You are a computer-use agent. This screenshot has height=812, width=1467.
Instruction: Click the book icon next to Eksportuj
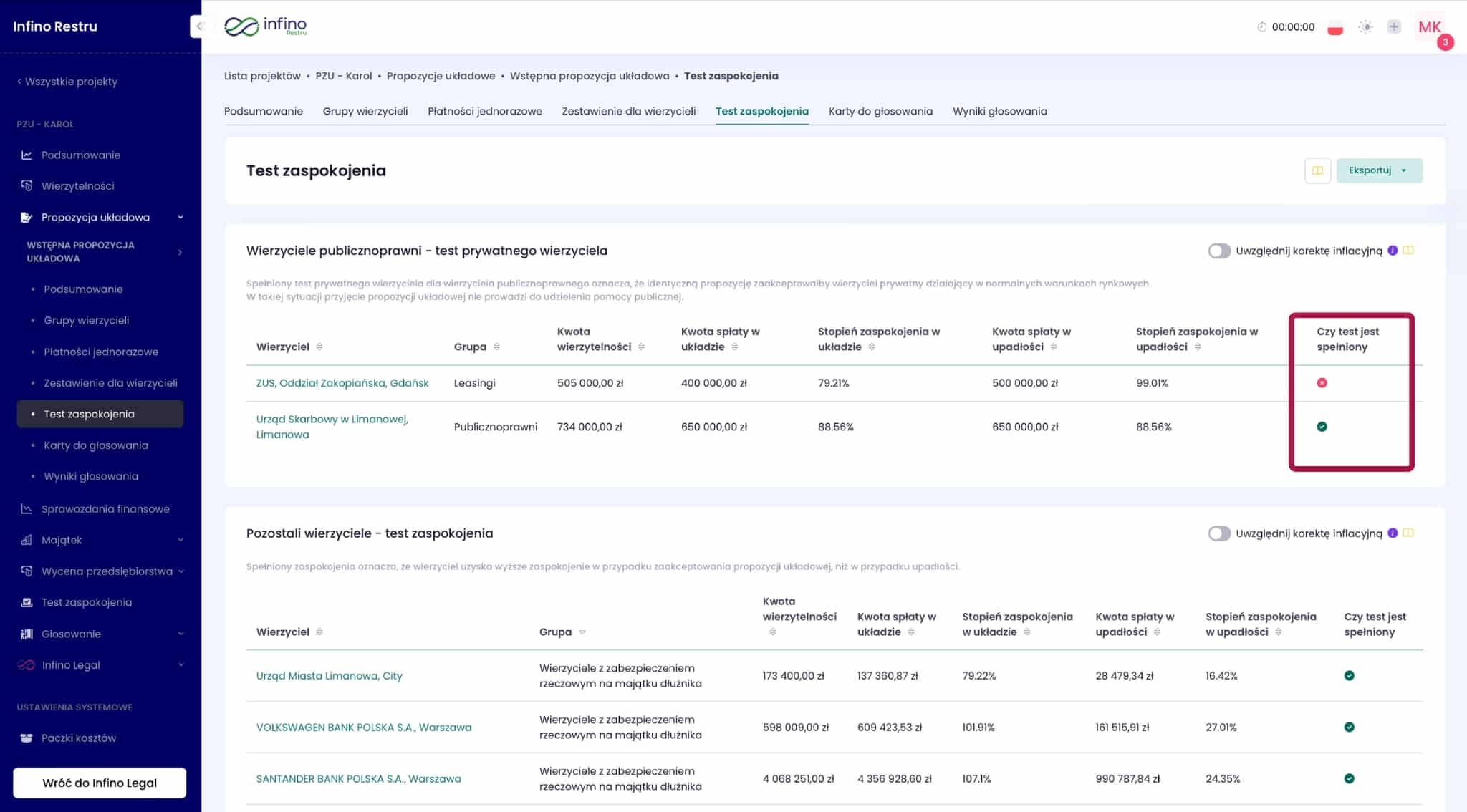point(1317,170)
